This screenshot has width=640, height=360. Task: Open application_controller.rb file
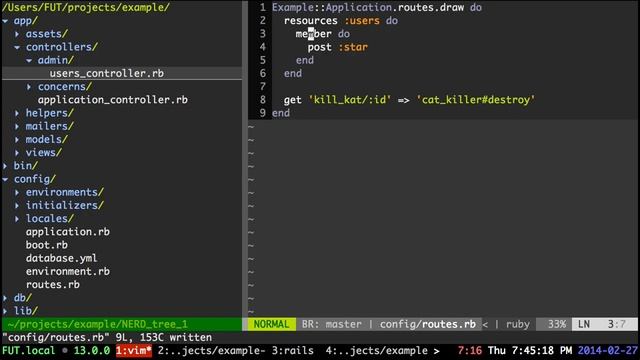click(113, 100)
